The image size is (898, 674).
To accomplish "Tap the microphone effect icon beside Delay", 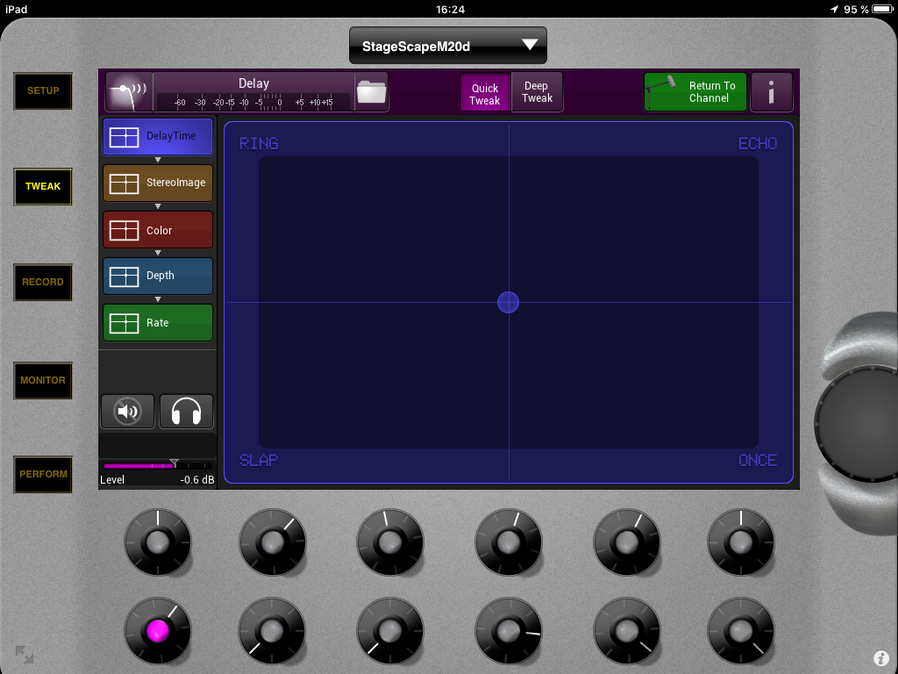I will pos(127,92).
